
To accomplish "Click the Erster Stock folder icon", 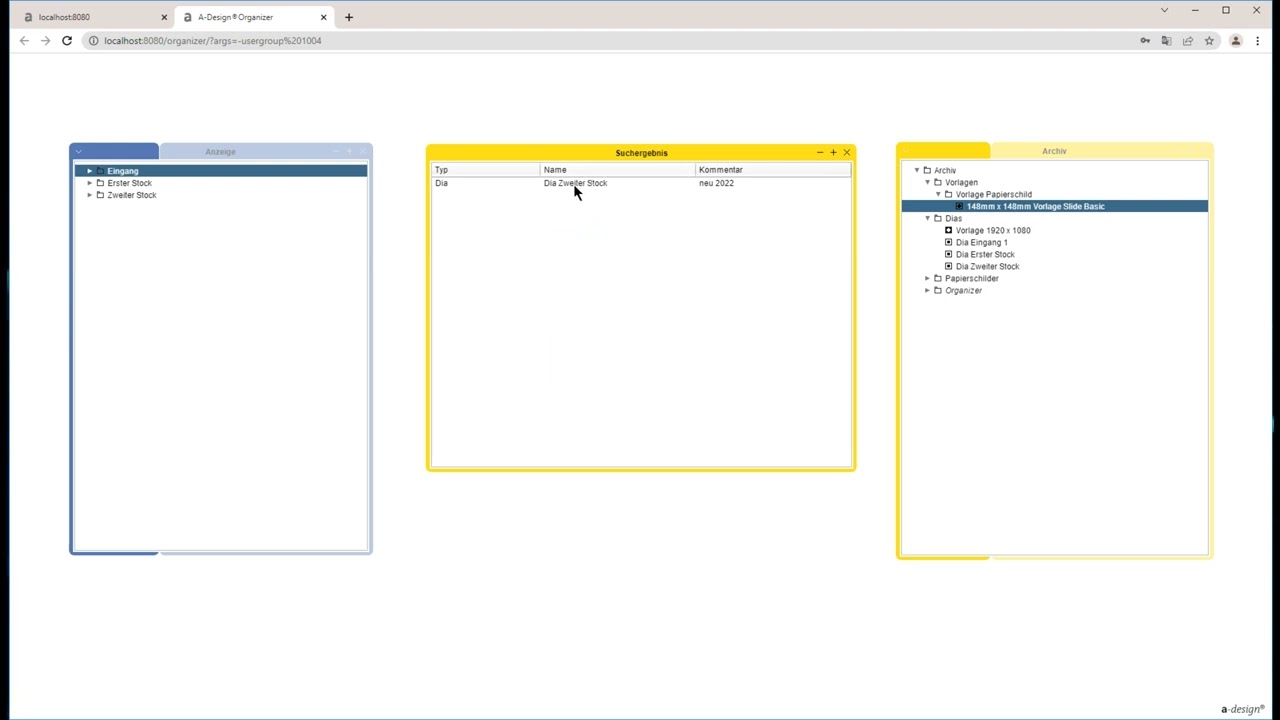I will coord(100,183).
